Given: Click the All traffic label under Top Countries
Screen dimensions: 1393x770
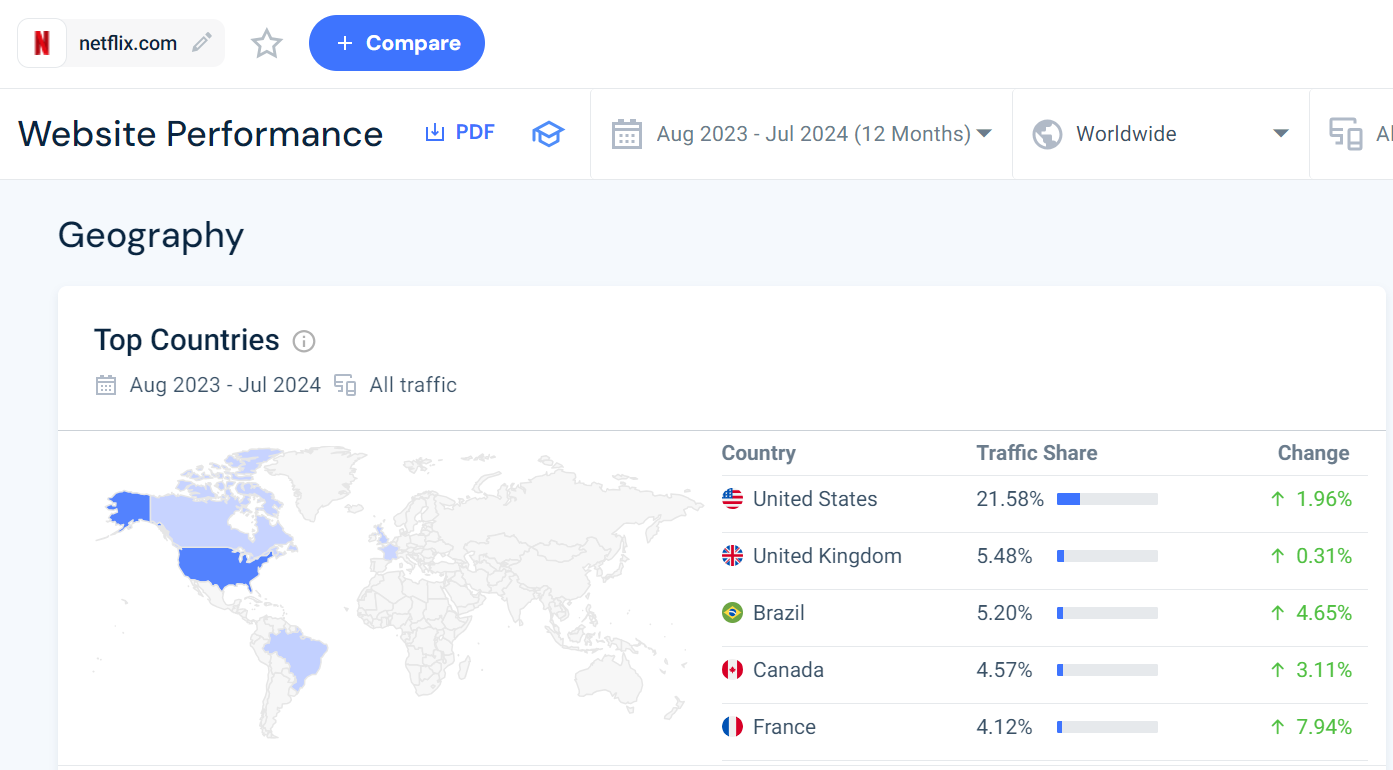Looking at the screenshot, I should 413,385.
